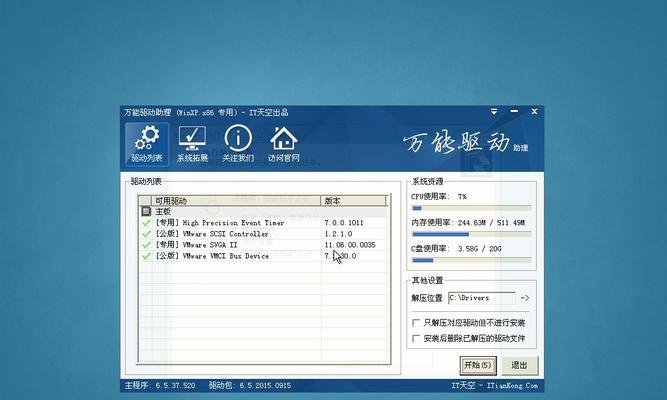Click the C盘使用率 3.58G / 20G value
This screenshot has height=400, width=667.
(x=479, y=249)
